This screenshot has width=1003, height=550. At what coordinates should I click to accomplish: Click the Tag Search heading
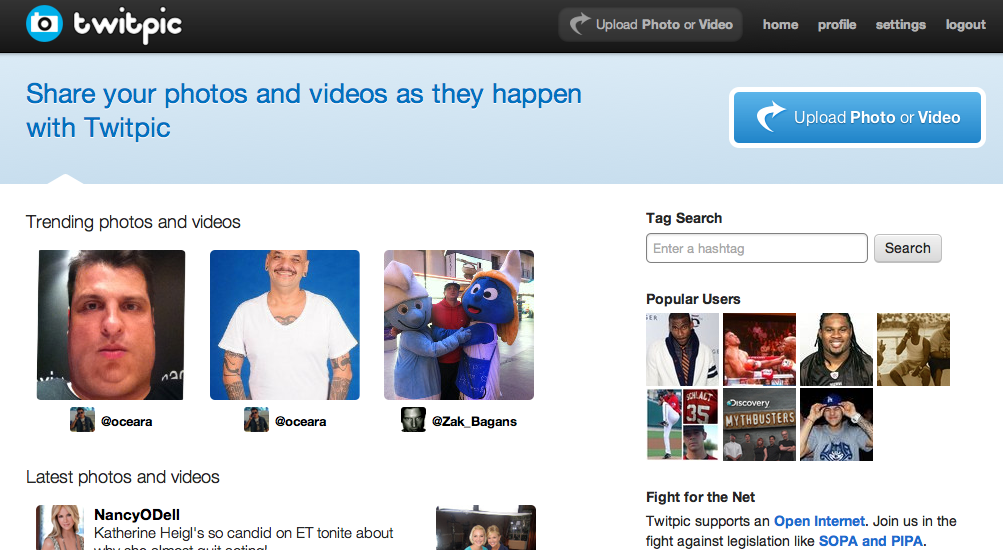tap(684, 218)
